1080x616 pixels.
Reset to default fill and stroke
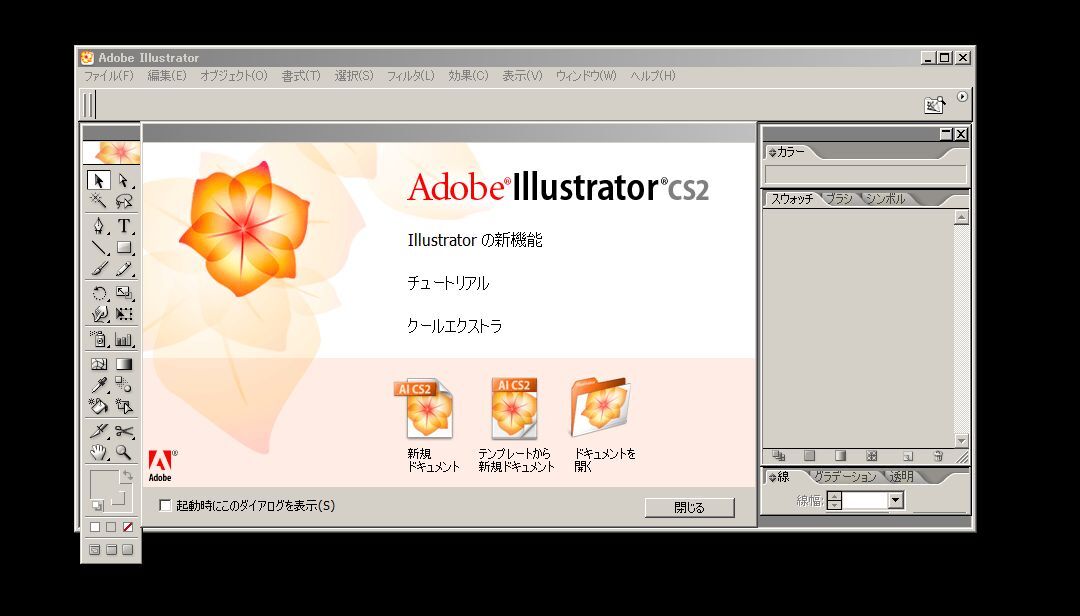click(97, 506)
